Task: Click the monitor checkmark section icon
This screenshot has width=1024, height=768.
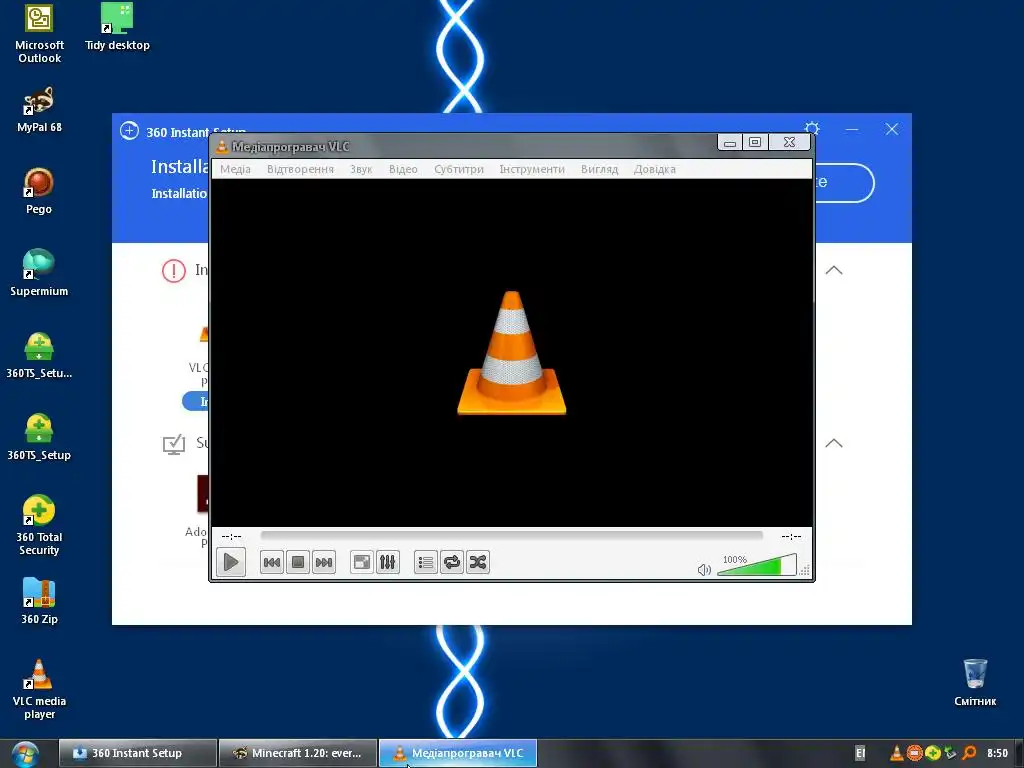Action: 174,444
